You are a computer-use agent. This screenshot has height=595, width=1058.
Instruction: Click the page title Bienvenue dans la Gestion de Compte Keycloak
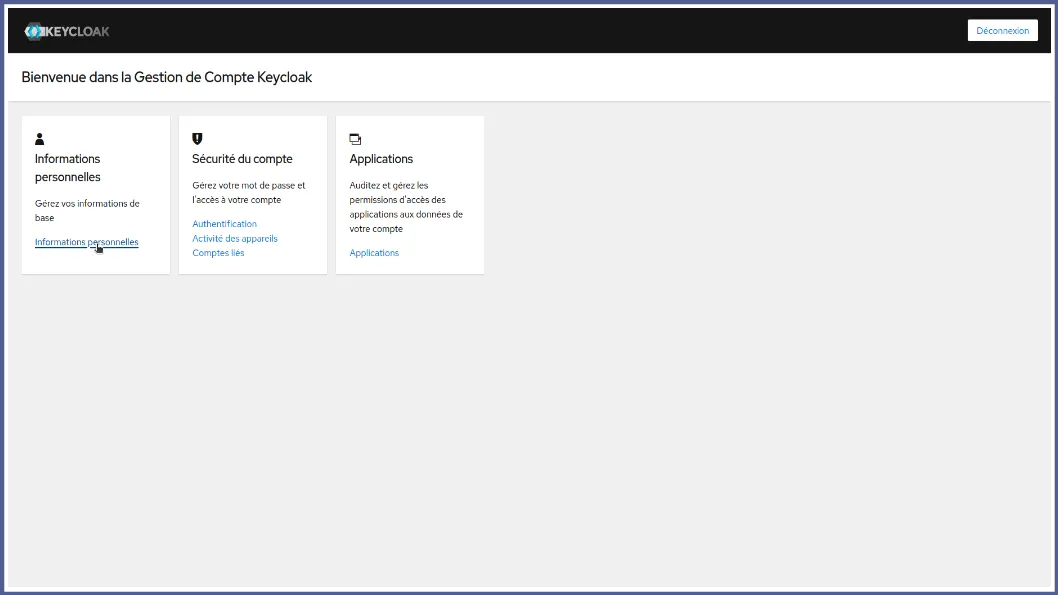tap(167, 78)
